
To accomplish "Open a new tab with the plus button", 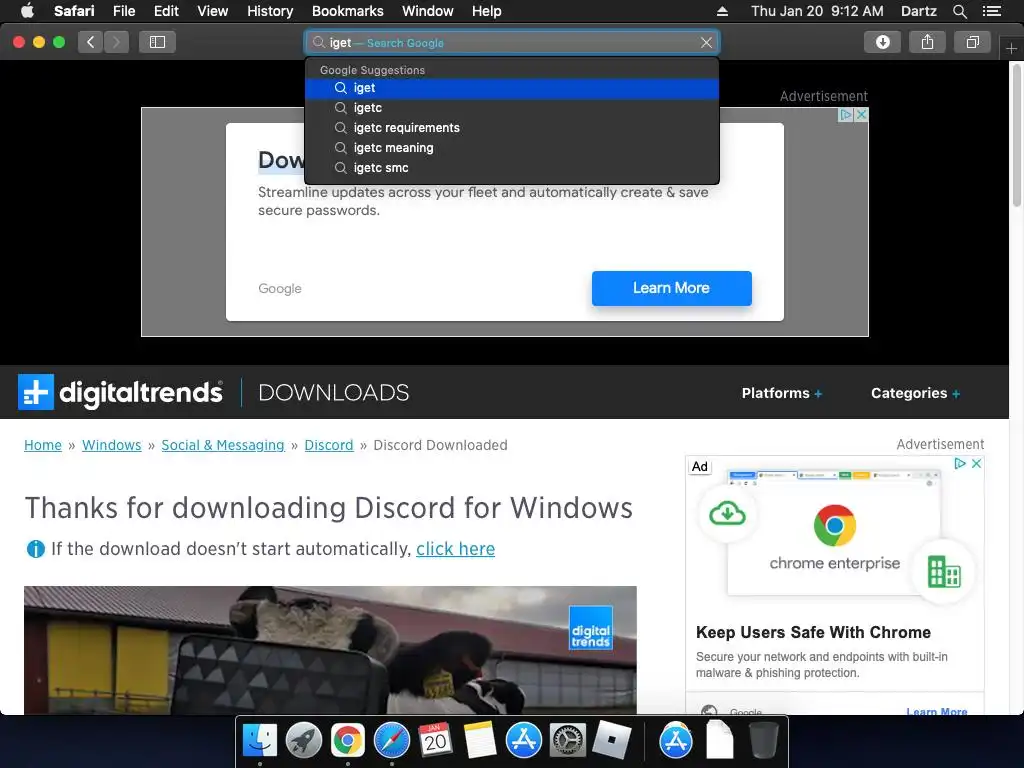I will [1011, 48].
